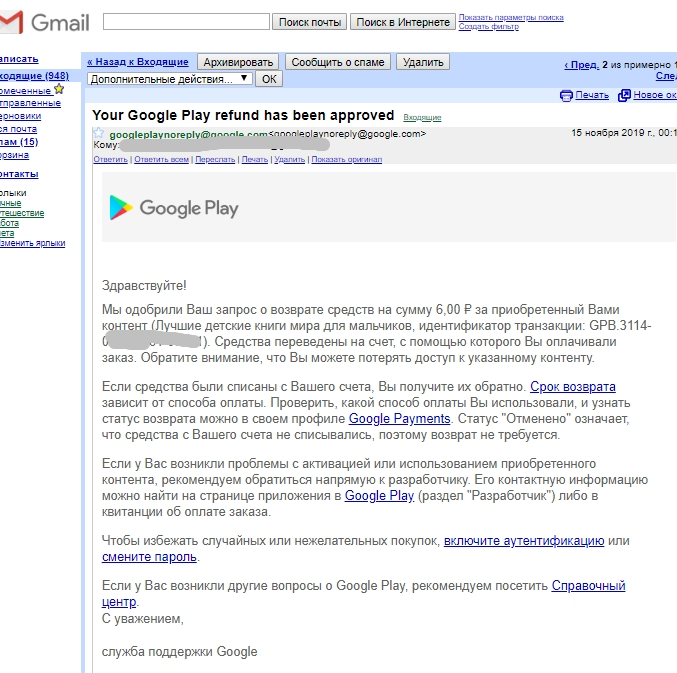Click the Поиск в Интернете button
This screenshot has width=677, height=673.
[x=402, y=22]
